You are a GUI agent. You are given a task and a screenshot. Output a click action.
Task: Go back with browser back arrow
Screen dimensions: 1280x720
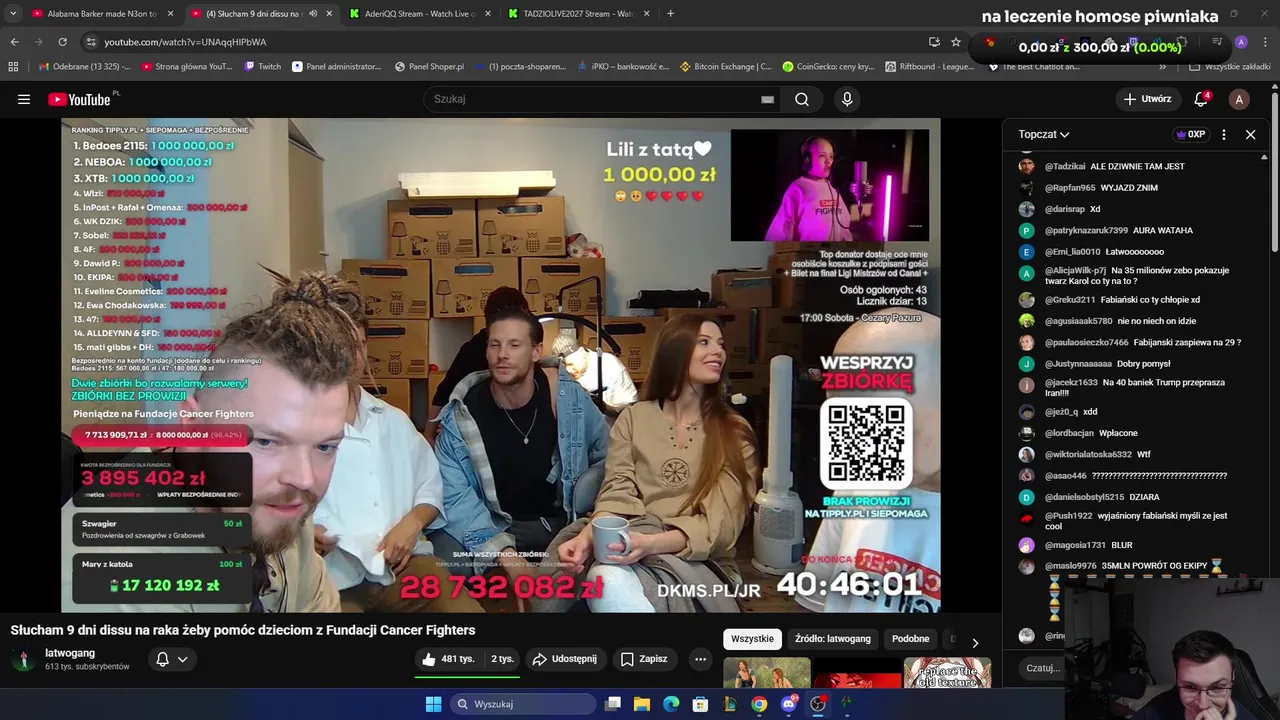point(14,42)
